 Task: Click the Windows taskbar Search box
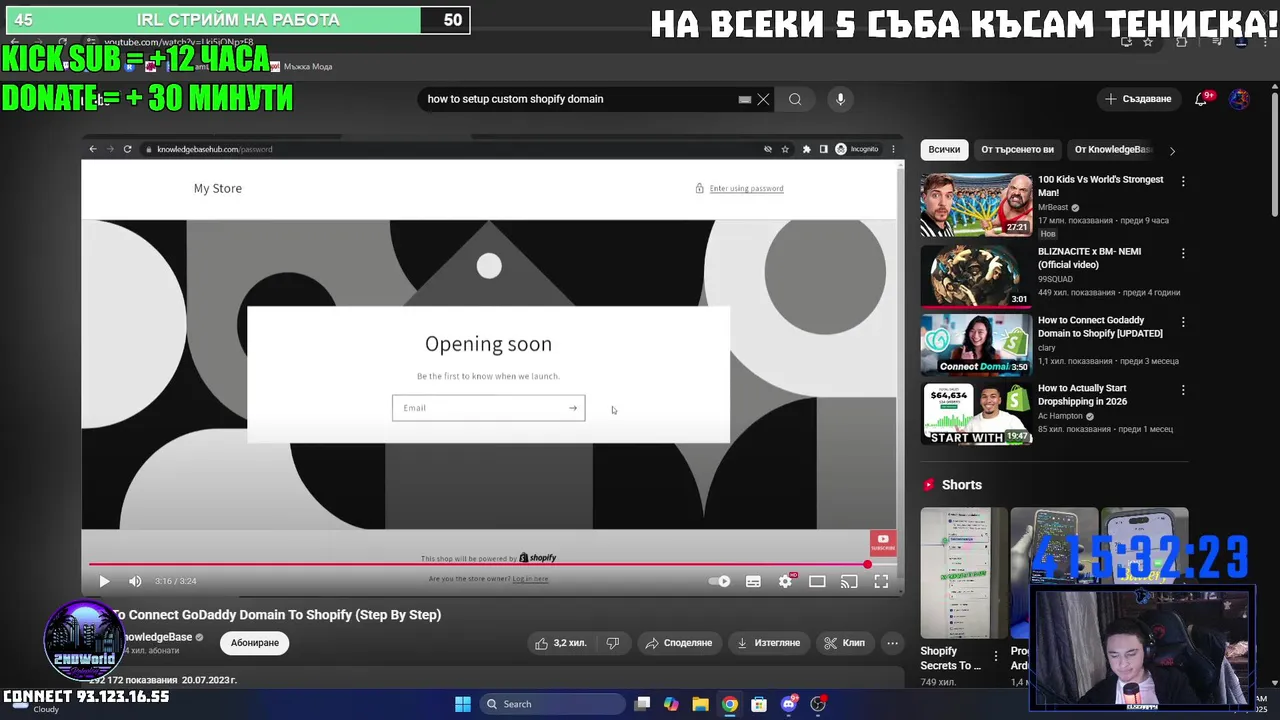pos(552,704)
